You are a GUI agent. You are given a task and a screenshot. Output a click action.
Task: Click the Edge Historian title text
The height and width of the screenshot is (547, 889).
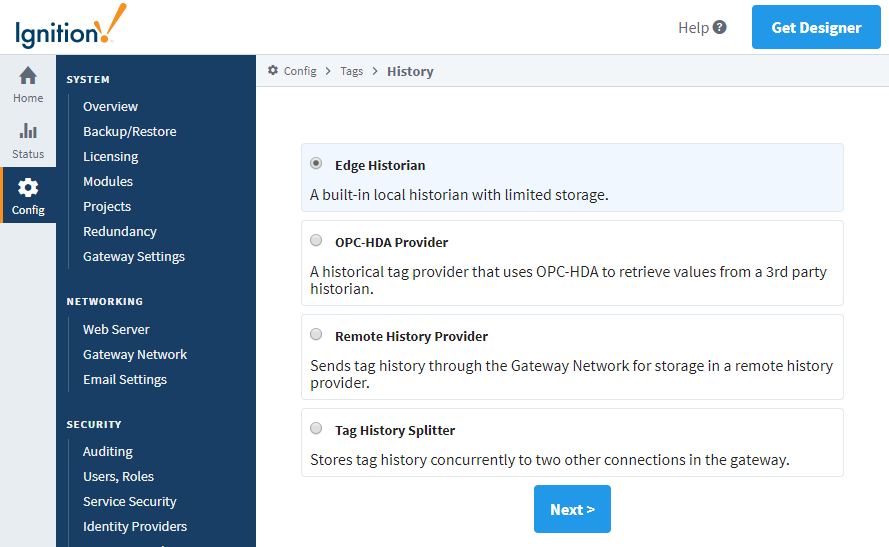pyautogui.click(x=380, y=166)
